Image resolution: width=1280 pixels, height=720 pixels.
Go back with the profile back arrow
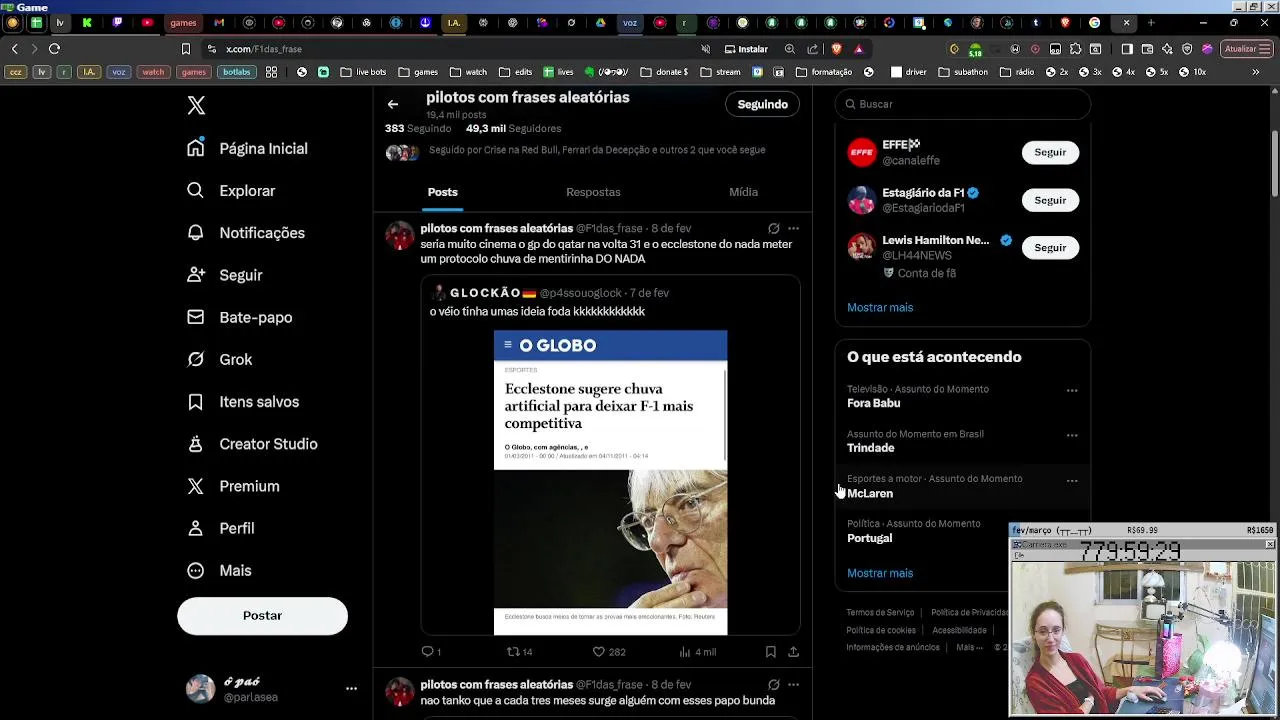coord(393,104)
